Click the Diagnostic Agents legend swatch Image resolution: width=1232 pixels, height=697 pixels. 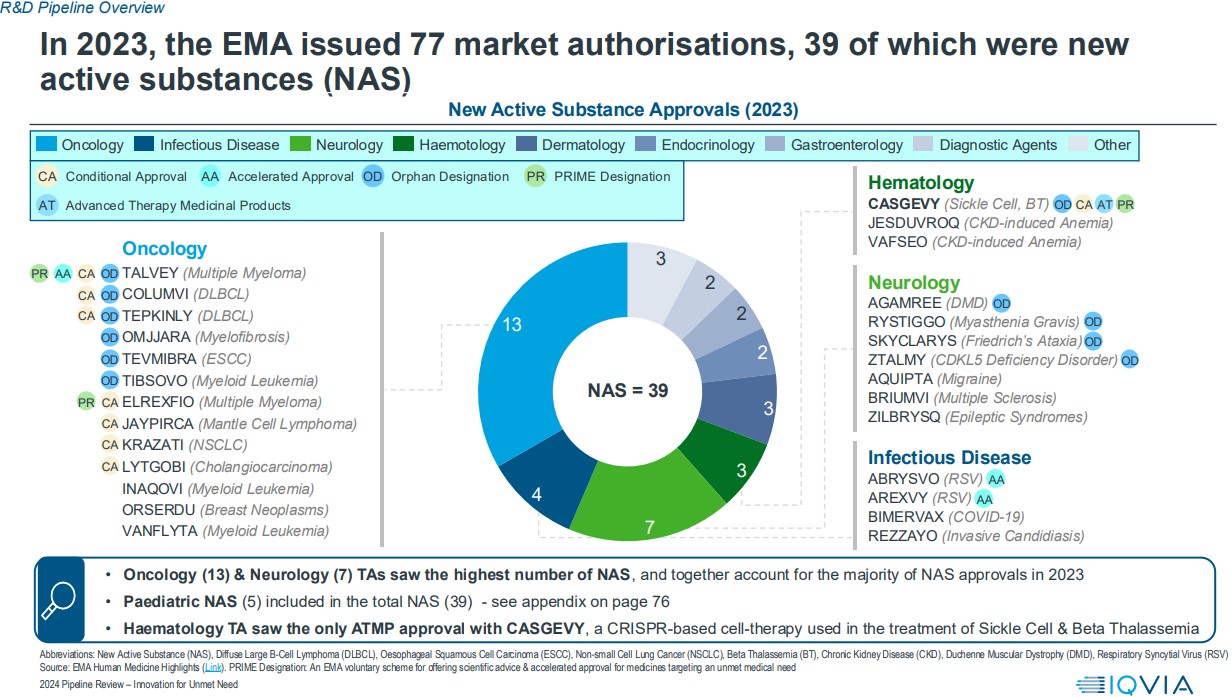[922, 145]
